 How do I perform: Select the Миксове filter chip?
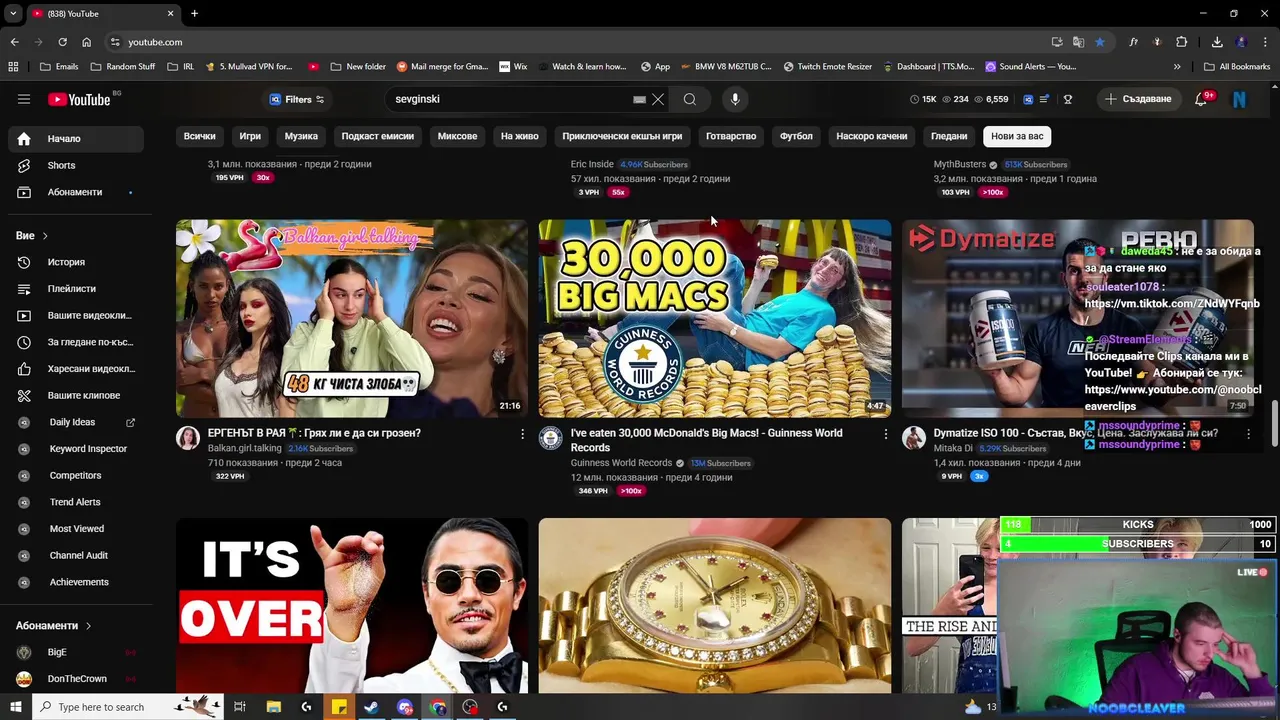coord(457,136)
